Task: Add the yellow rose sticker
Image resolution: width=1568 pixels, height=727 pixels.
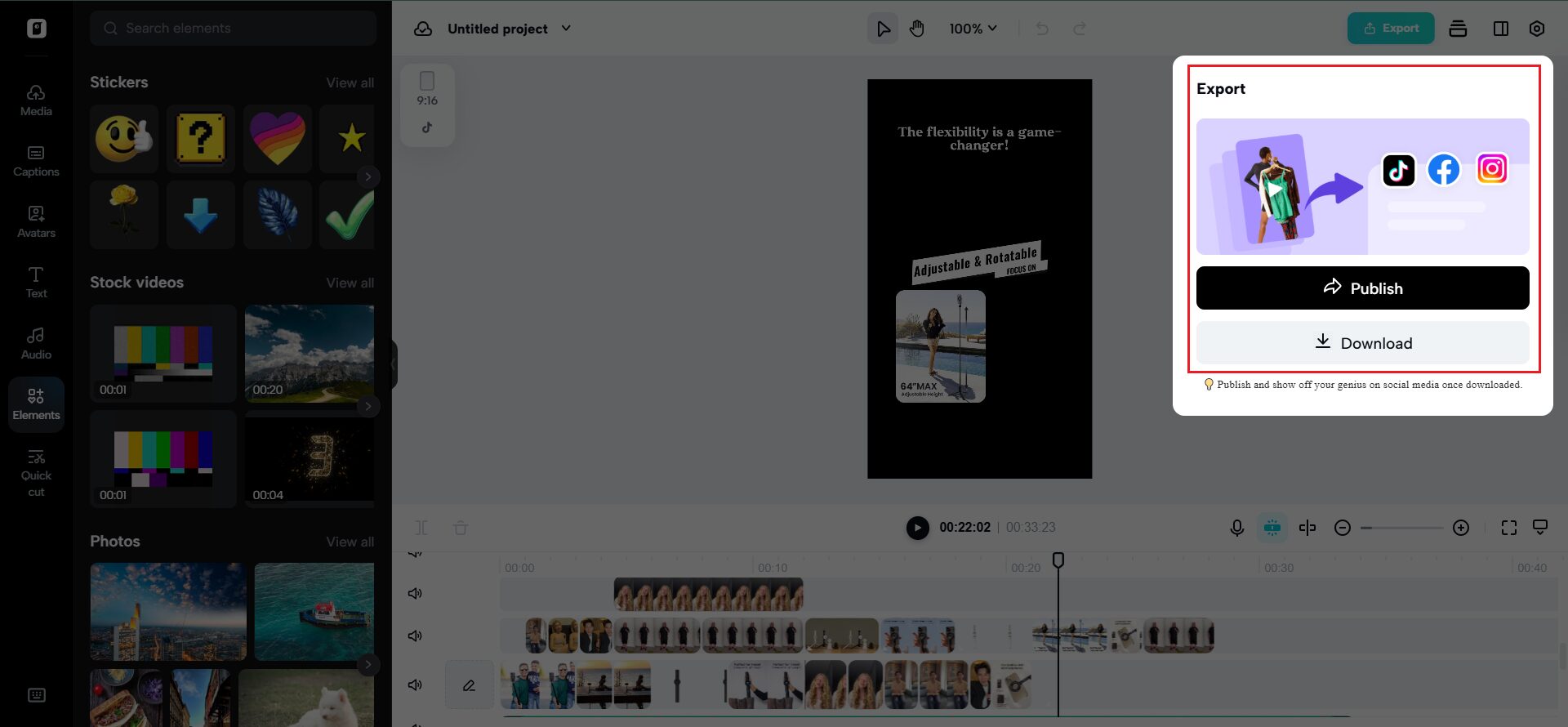Action: click(x=124, y=215)
